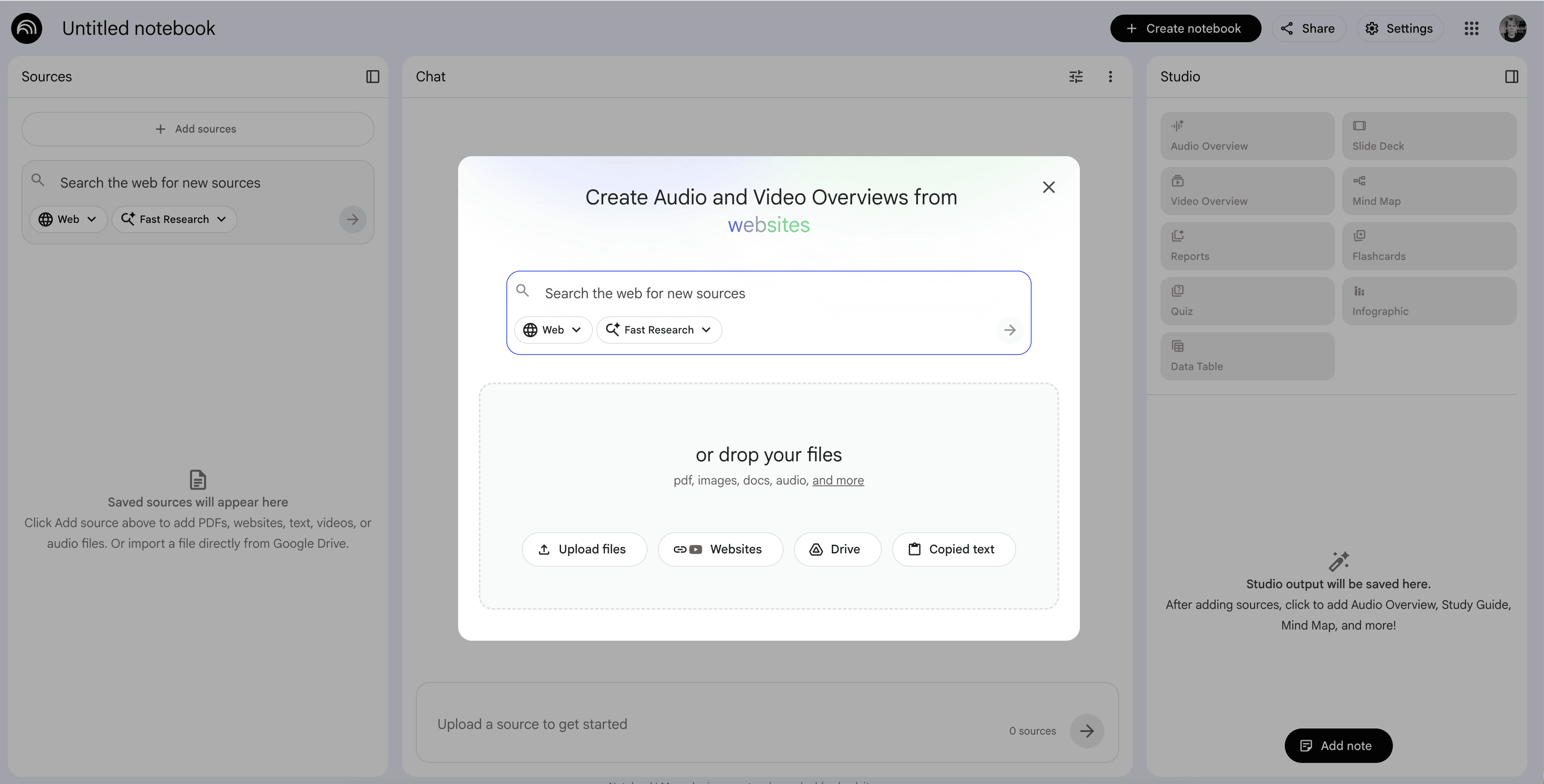Open chat configuration sliders icon
Image resolution: width=1544 pixels, height=784 pixels.
point(1076,77)
